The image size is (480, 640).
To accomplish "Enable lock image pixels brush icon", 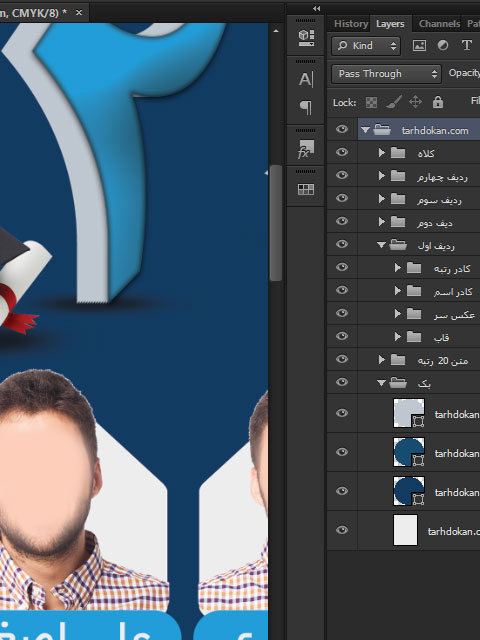I will [393, 102].
